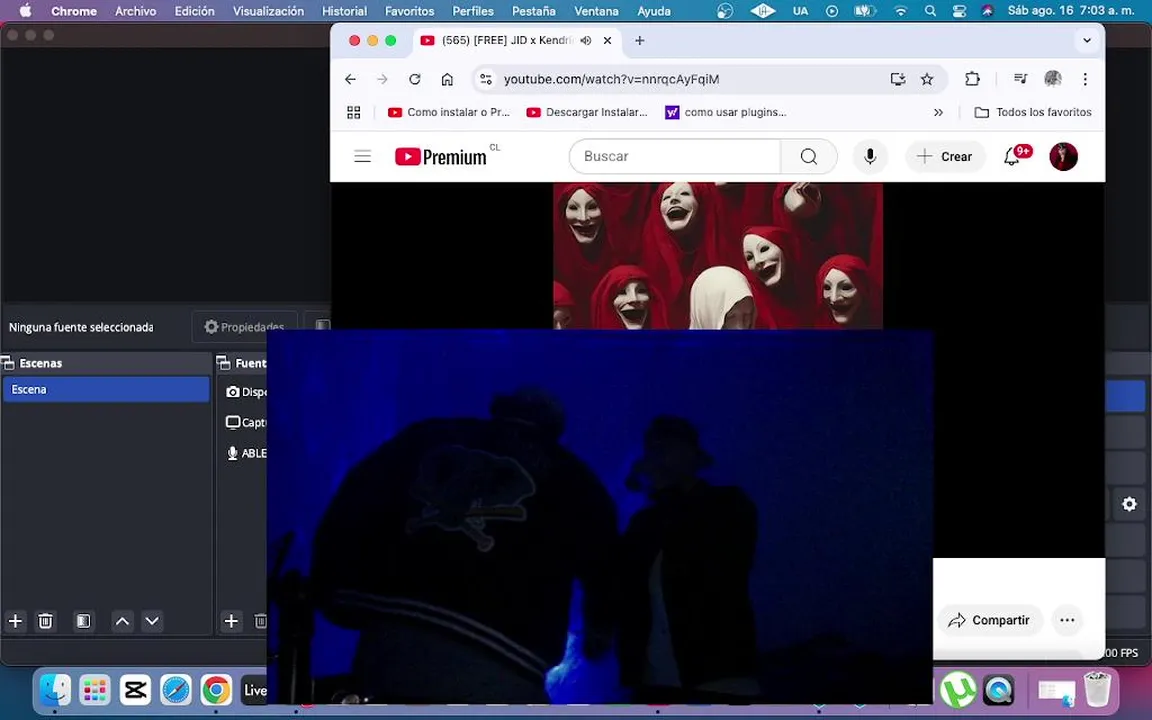Click the Chrome address bar URL
1152x720 pixels.
[611, 79]
